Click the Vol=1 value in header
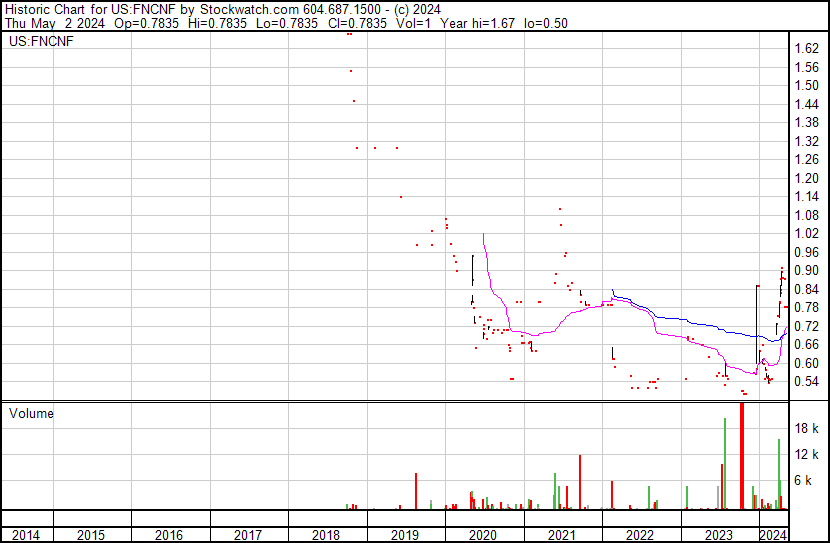The image size is (830, 543). tap(414, 23)
